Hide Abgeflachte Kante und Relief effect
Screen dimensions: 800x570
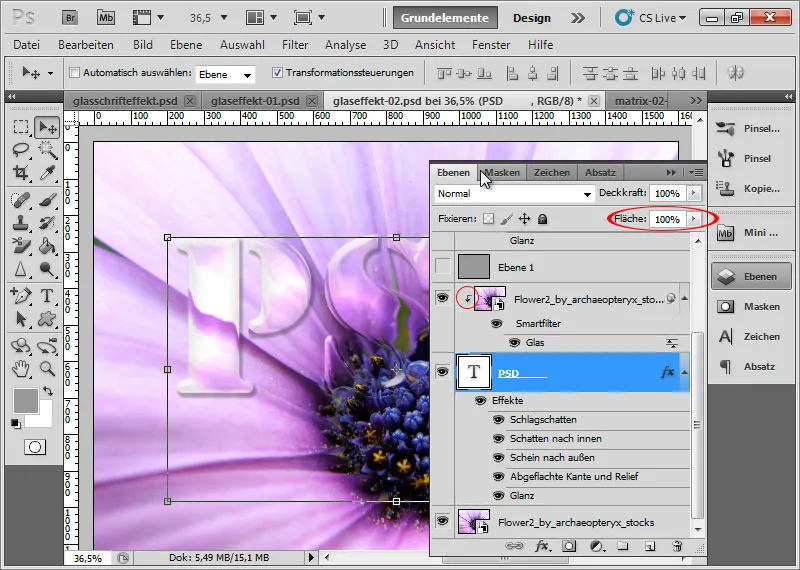click(498, 477)
